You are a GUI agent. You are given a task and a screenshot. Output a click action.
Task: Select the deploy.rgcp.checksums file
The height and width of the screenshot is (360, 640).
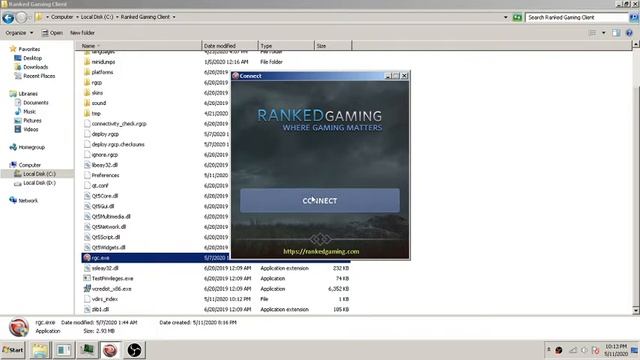(118, 144)
